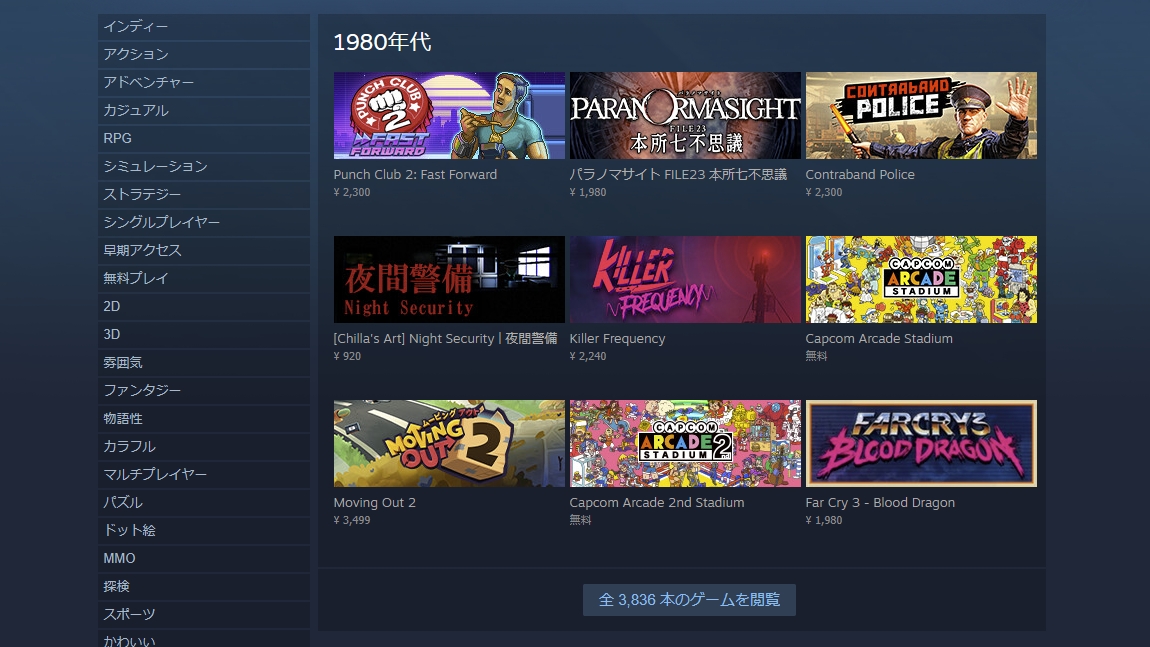Browse all 3,836 games button
This screenshot has height=647, width=1150.
coord(689,600)
